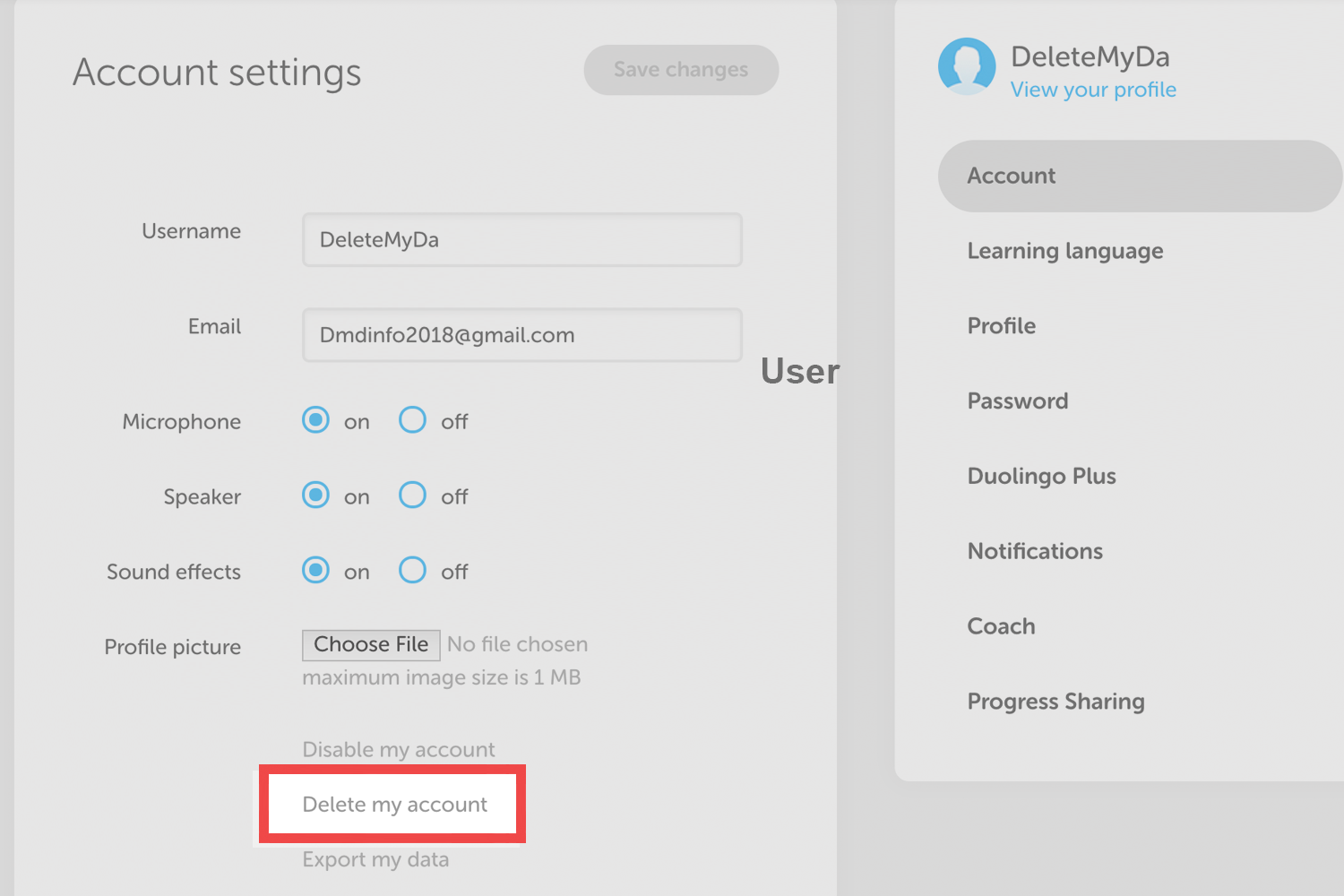Open Duolingo Plus section

click(x=1042, y=476)
